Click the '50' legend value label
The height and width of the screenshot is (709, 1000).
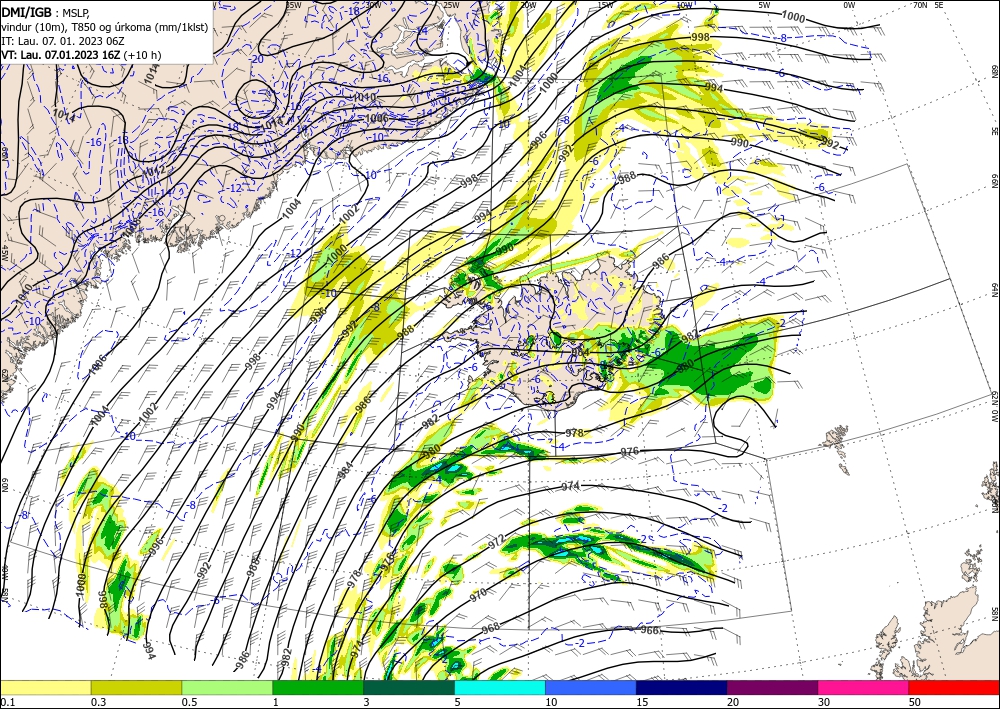click(x=915, y=702)
